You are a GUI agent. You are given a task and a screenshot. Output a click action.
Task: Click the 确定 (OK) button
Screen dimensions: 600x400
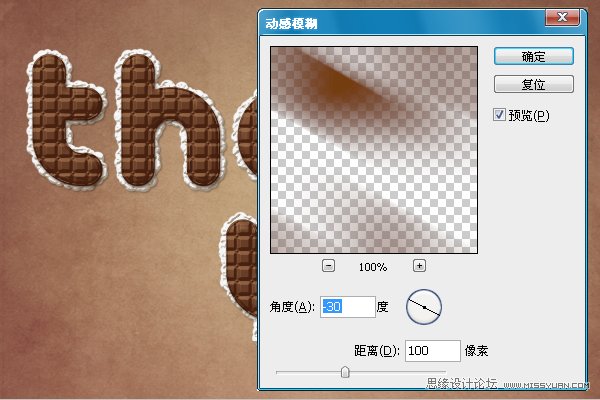point(533,57)
